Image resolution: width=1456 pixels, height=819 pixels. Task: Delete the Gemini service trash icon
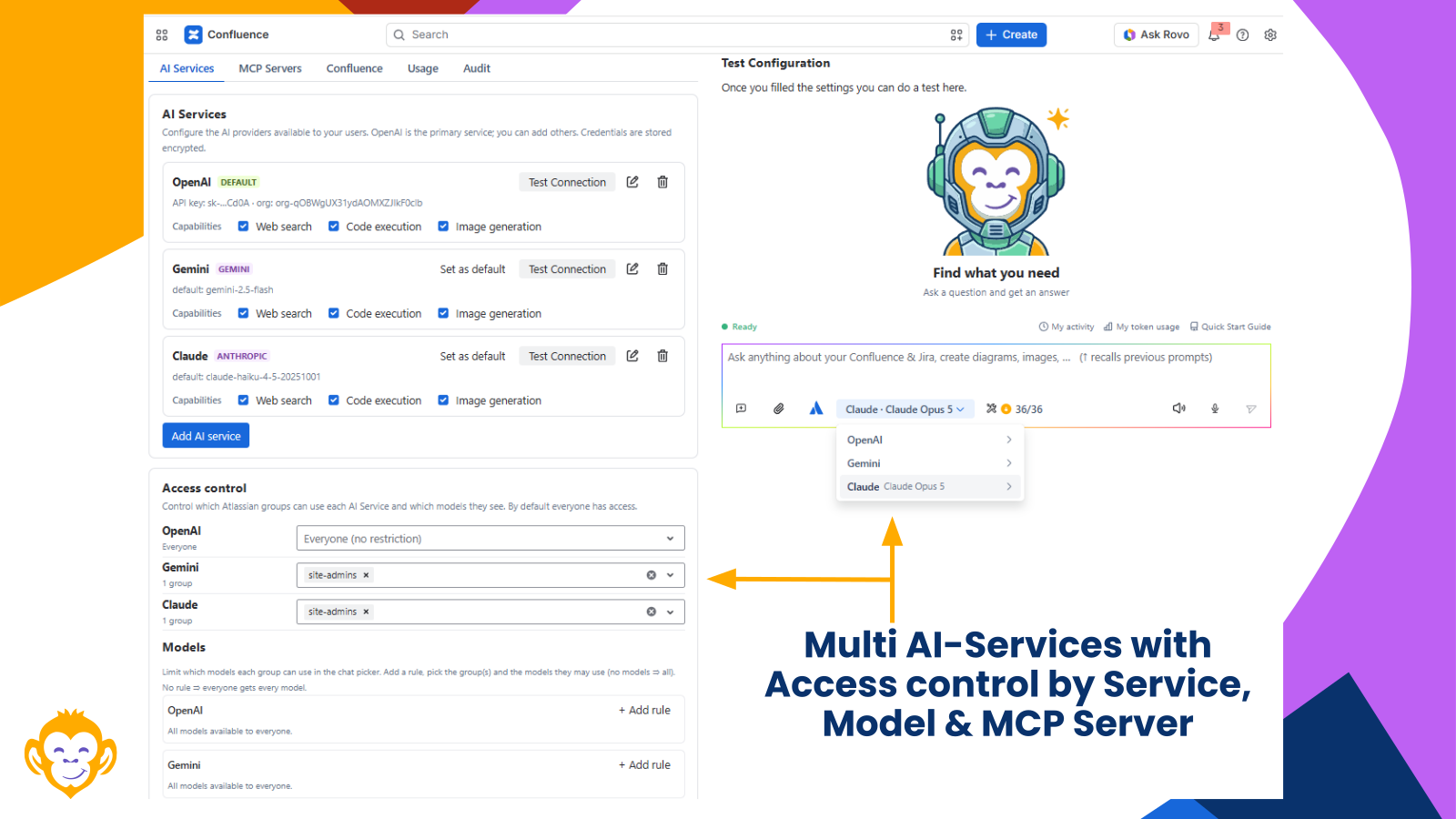pyautogui.click(x=662, y=268)
